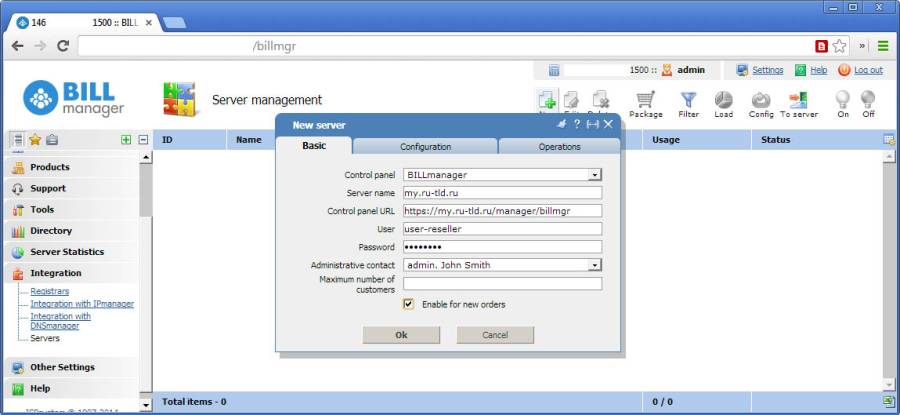900x415 pixels.
Task: Open a new browser tab
Action: coord(174,23)
